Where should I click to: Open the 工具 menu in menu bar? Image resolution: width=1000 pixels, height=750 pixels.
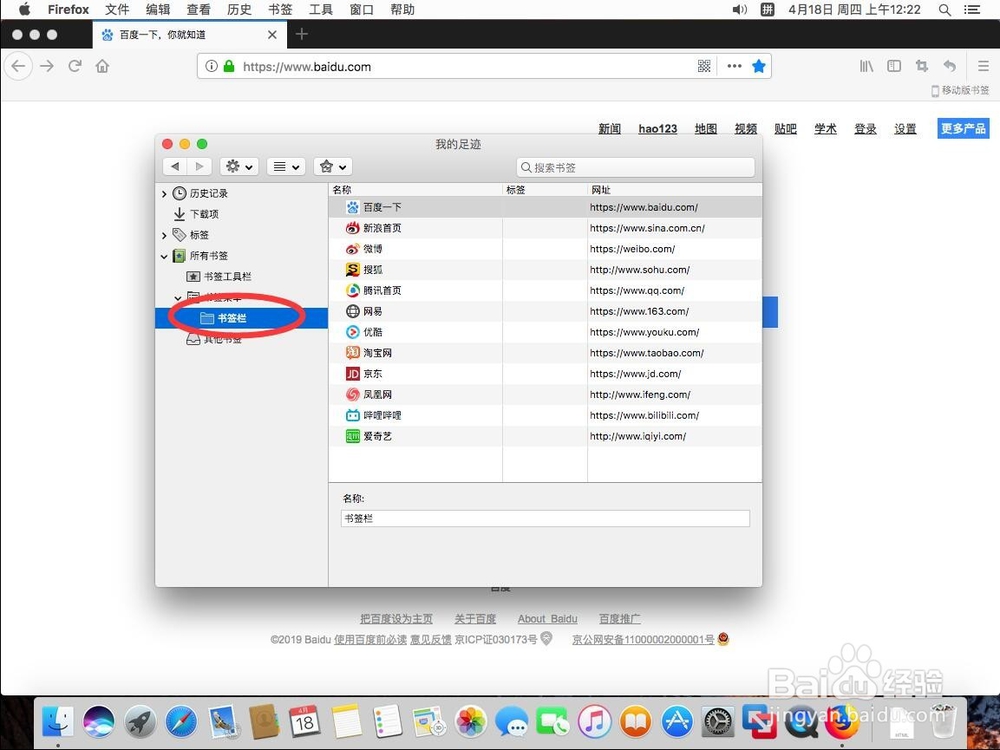click(321, 10)
